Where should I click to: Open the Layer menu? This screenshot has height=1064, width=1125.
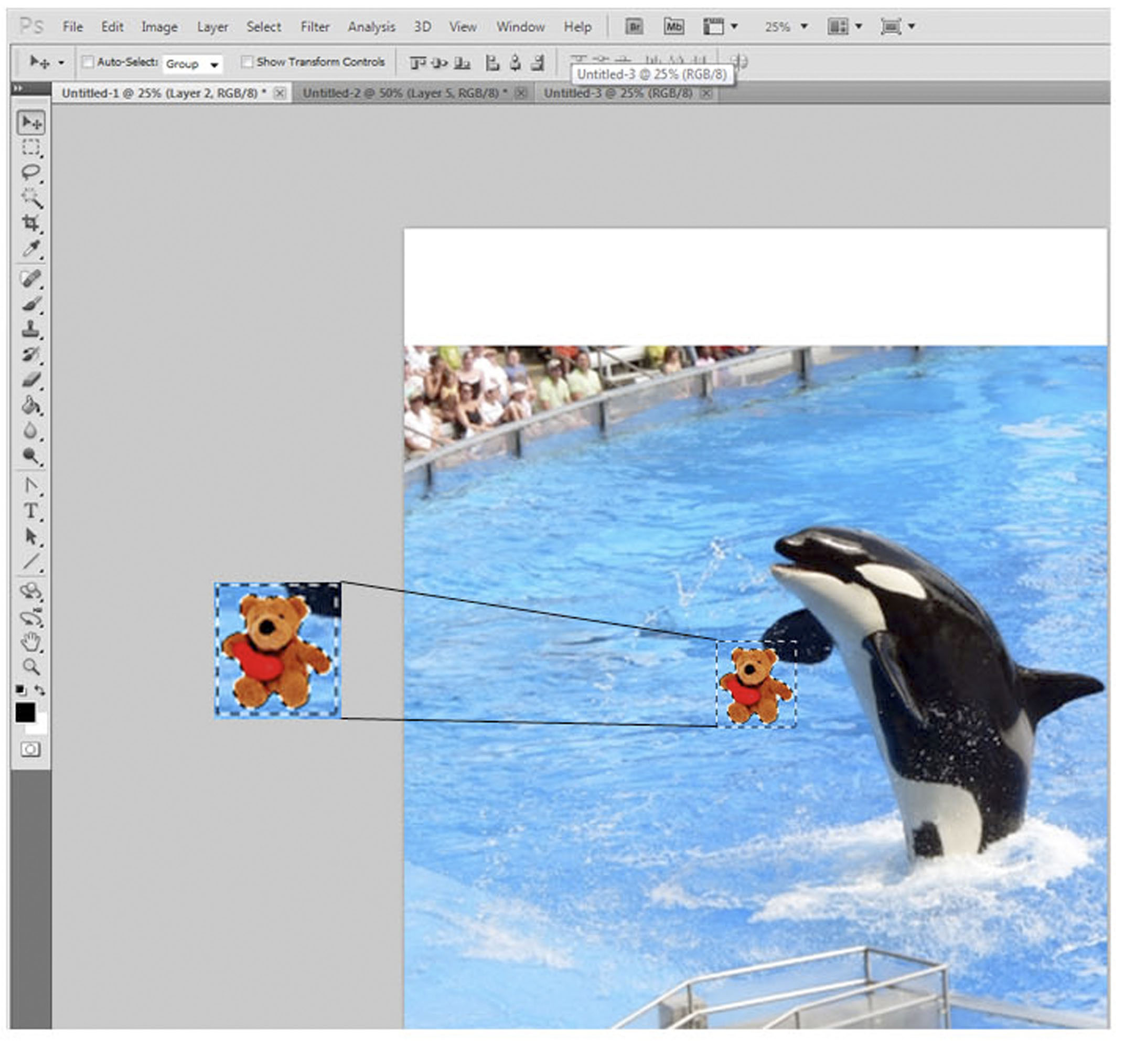coord(212,27)
